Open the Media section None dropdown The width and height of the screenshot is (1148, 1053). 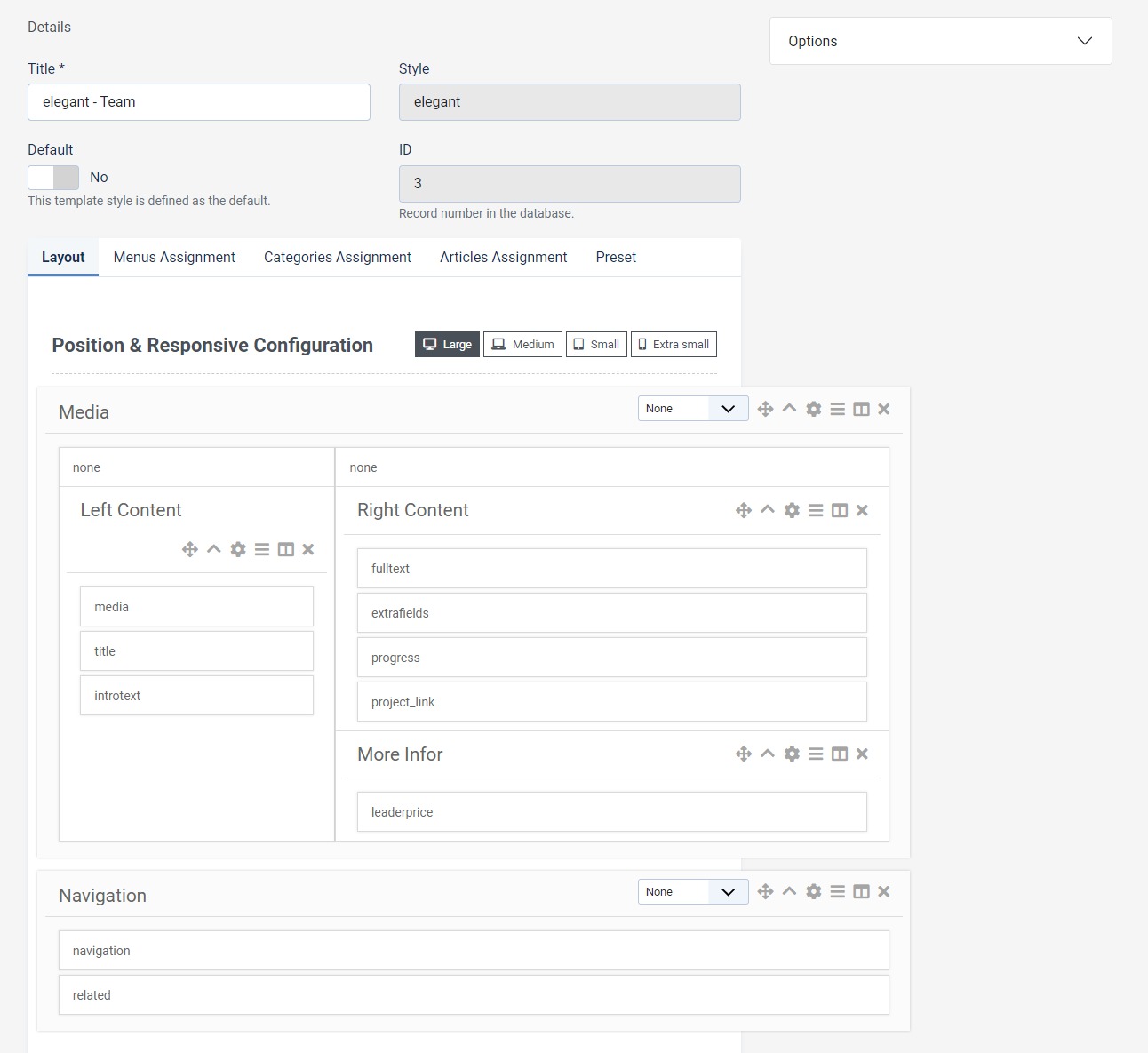pyautogui.click(x=692, y=409)
